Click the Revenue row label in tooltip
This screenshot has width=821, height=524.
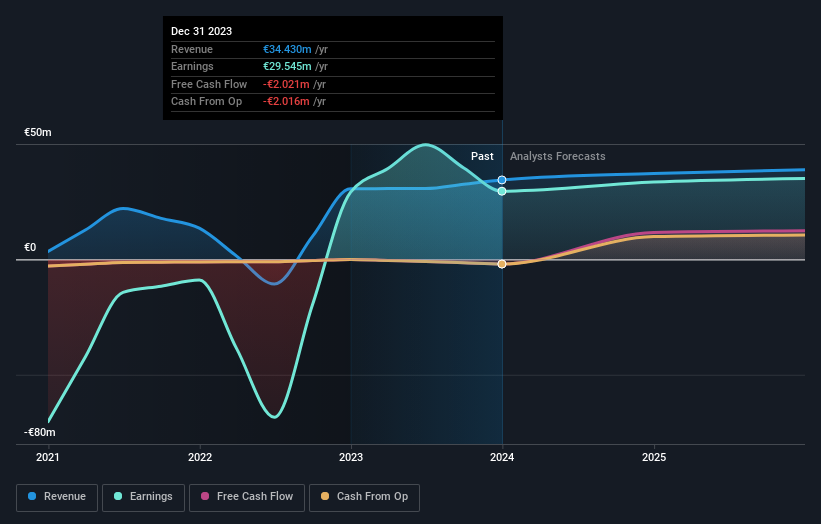[192, 49]
